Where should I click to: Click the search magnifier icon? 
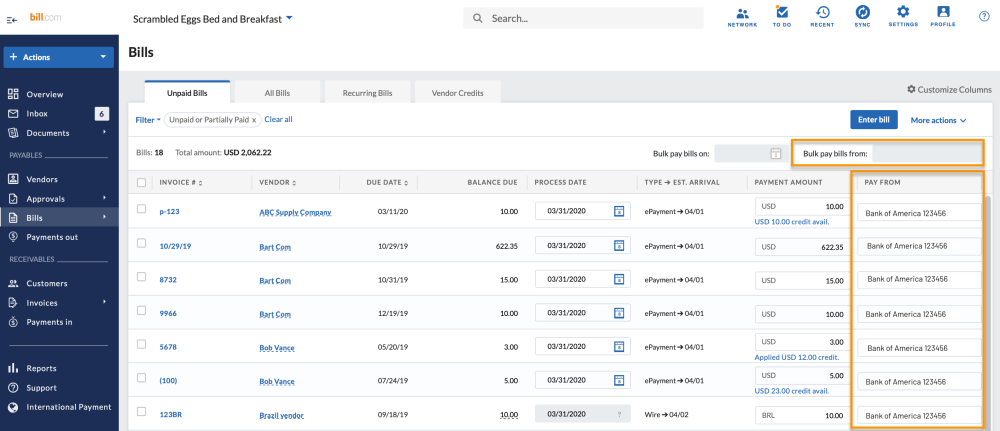pos(477,18)
